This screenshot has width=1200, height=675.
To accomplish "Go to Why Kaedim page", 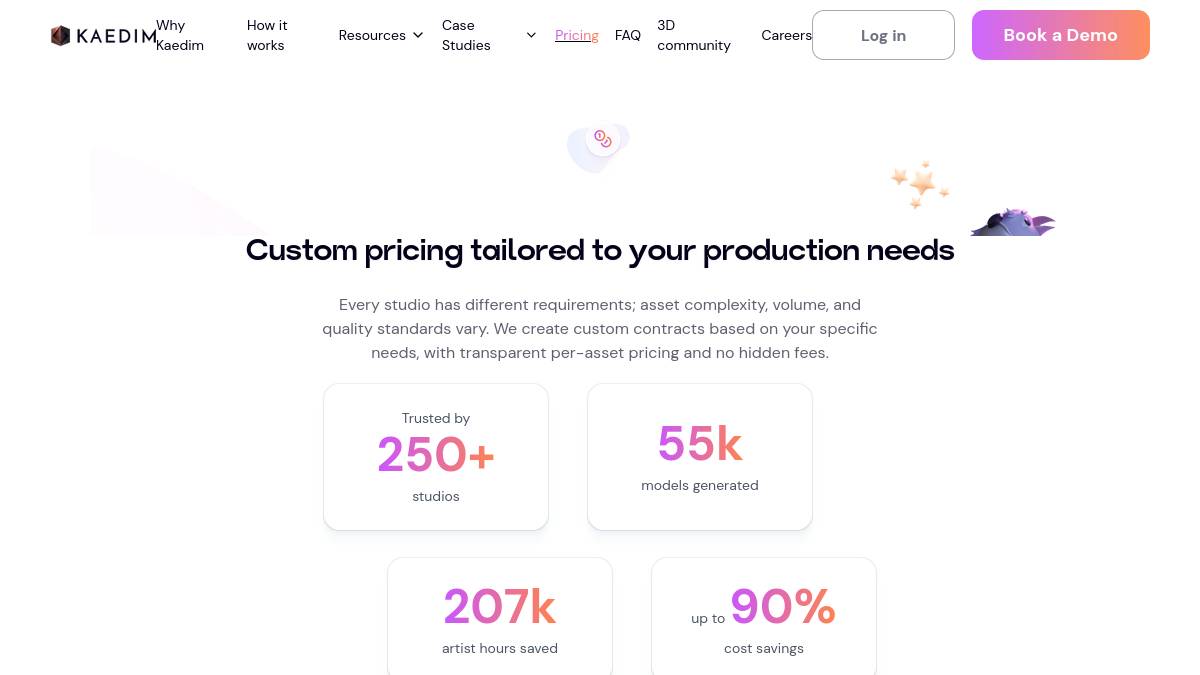I will [x=180, y=35].
